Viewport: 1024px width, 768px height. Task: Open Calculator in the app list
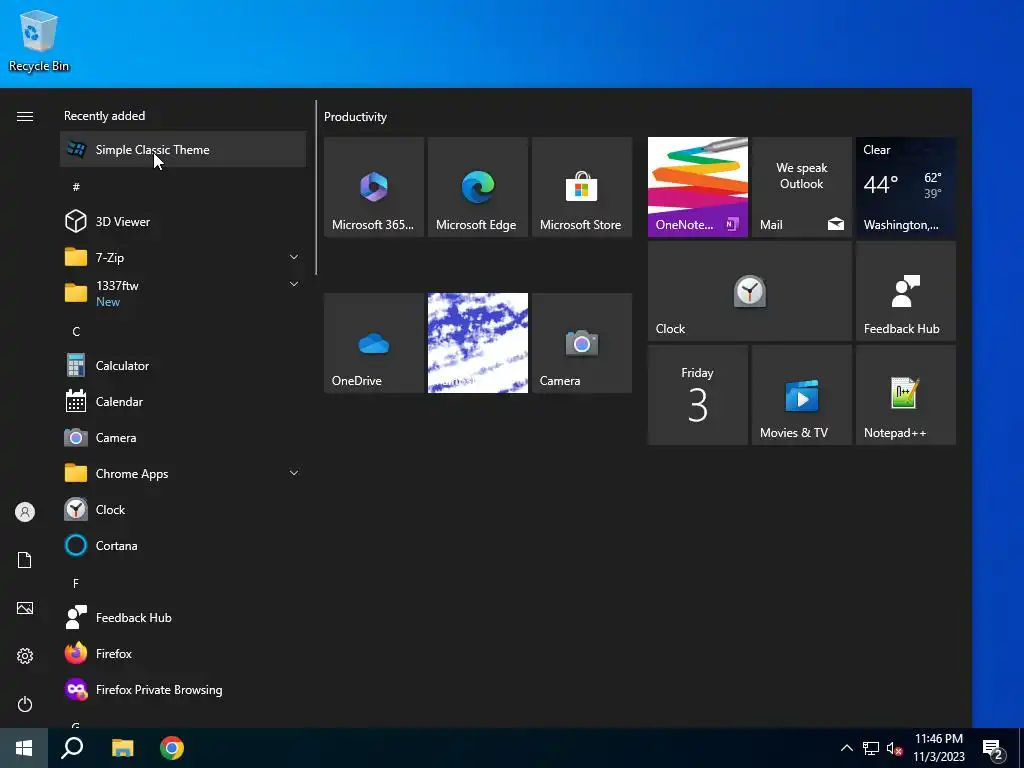point(183,366)
